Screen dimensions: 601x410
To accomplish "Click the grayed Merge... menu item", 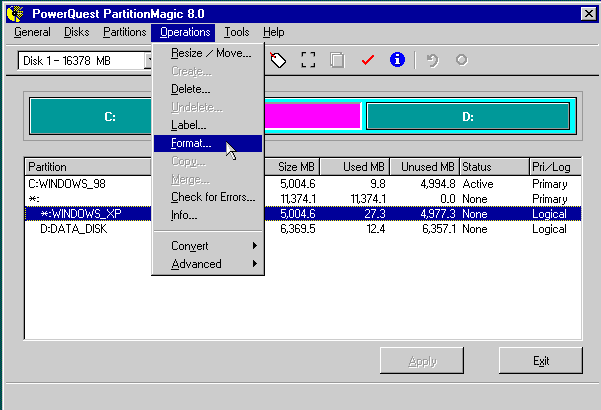I will click(x=208, y=179).
